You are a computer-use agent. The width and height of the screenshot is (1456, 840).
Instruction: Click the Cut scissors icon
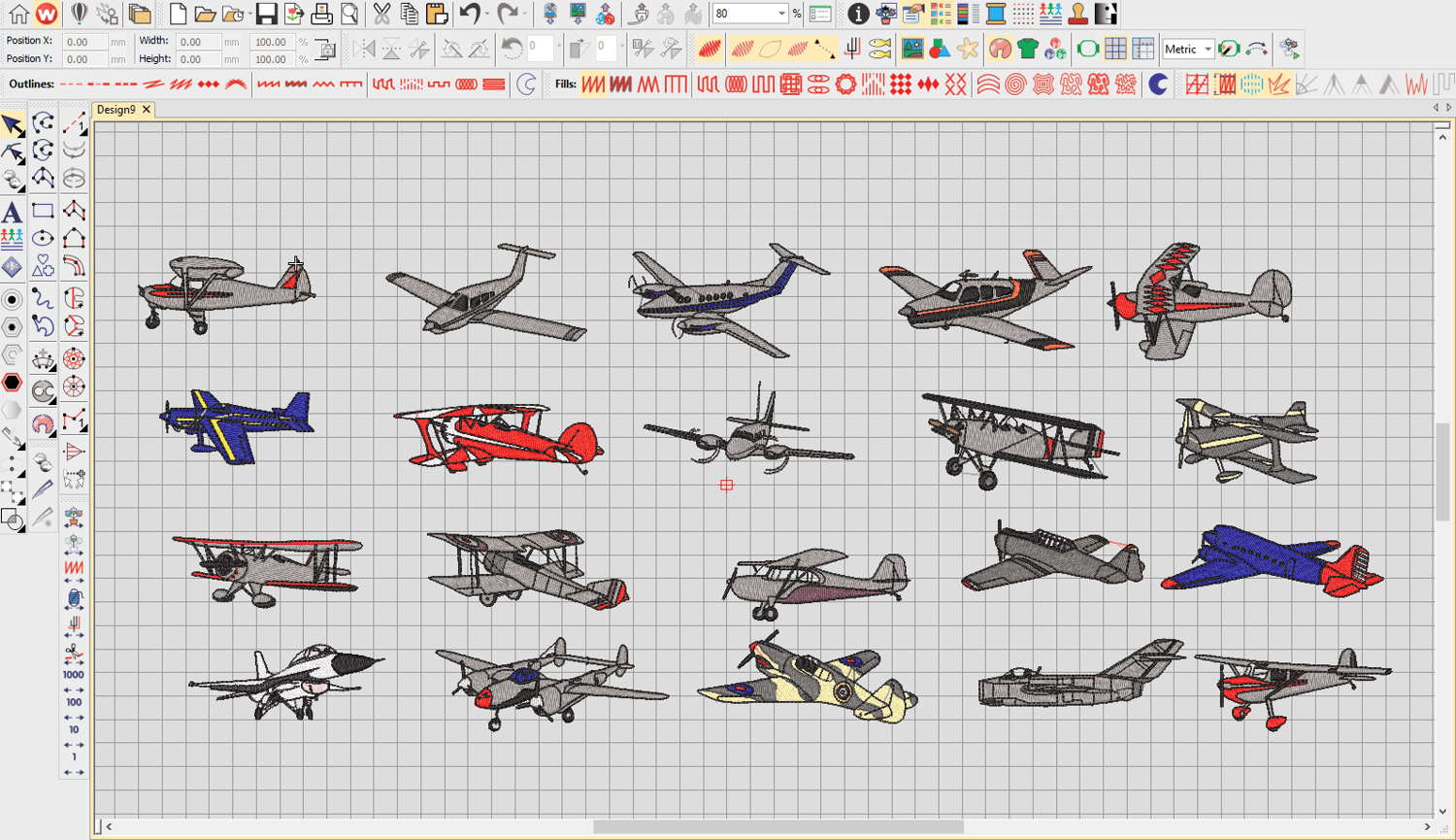coord(381,14)
